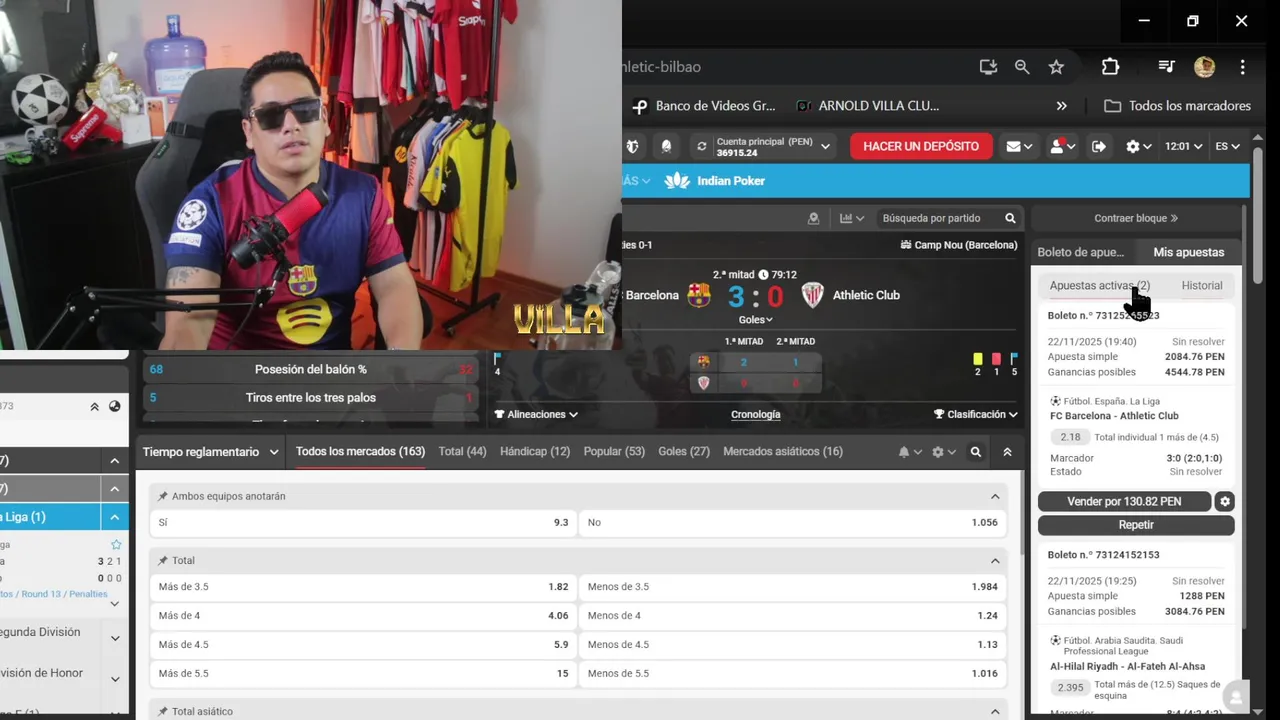Viewport: 1280px width, 720px height.
Task: Show hidden bookmarks with double chevron
Action: 1061,106
